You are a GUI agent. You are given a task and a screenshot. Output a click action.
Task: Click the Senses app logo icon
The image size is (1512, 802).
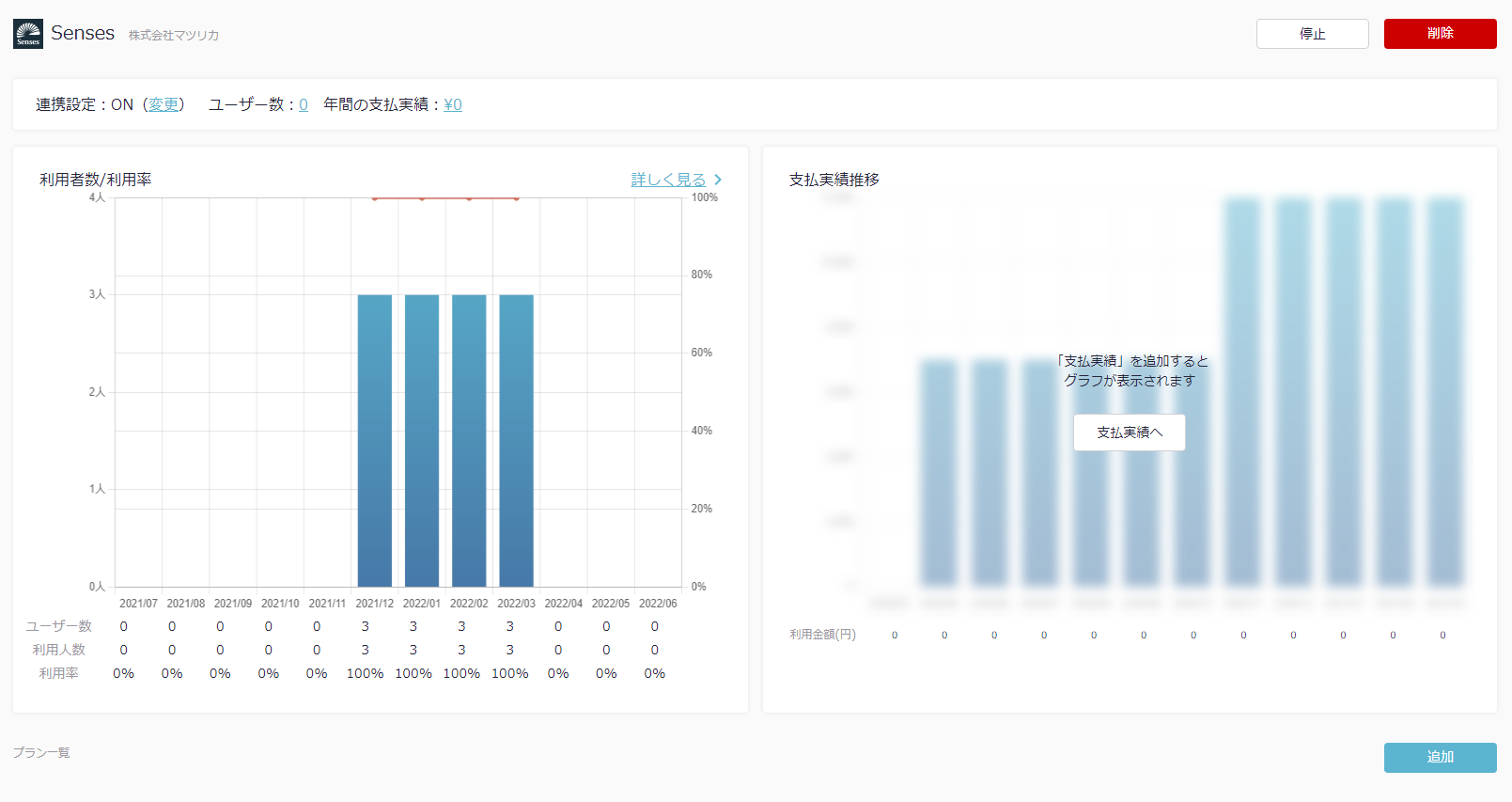click(x=28, y=34)
